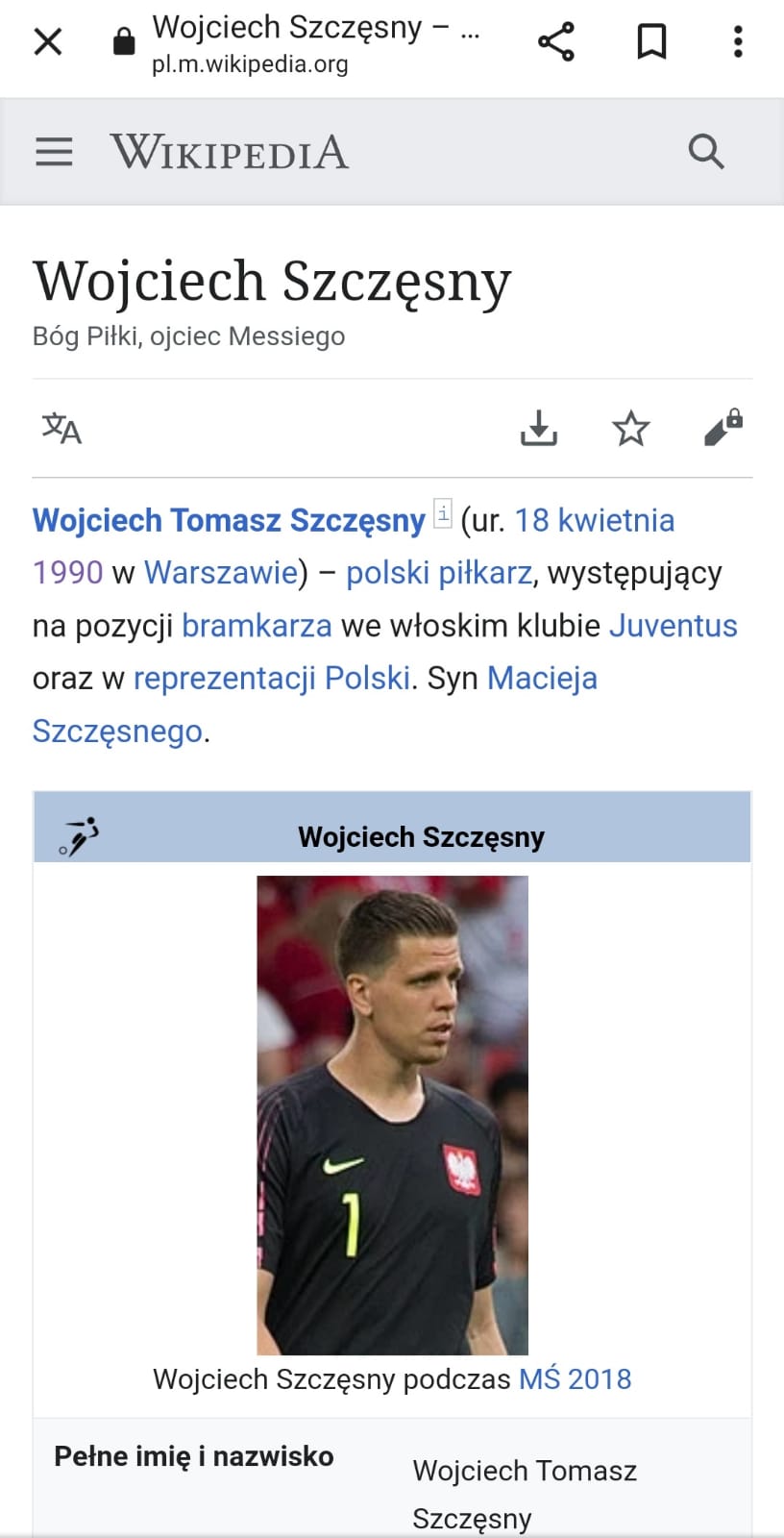Open the infobox photo of Szczęsny
784x1538 pixels.
click(392, 1115)
